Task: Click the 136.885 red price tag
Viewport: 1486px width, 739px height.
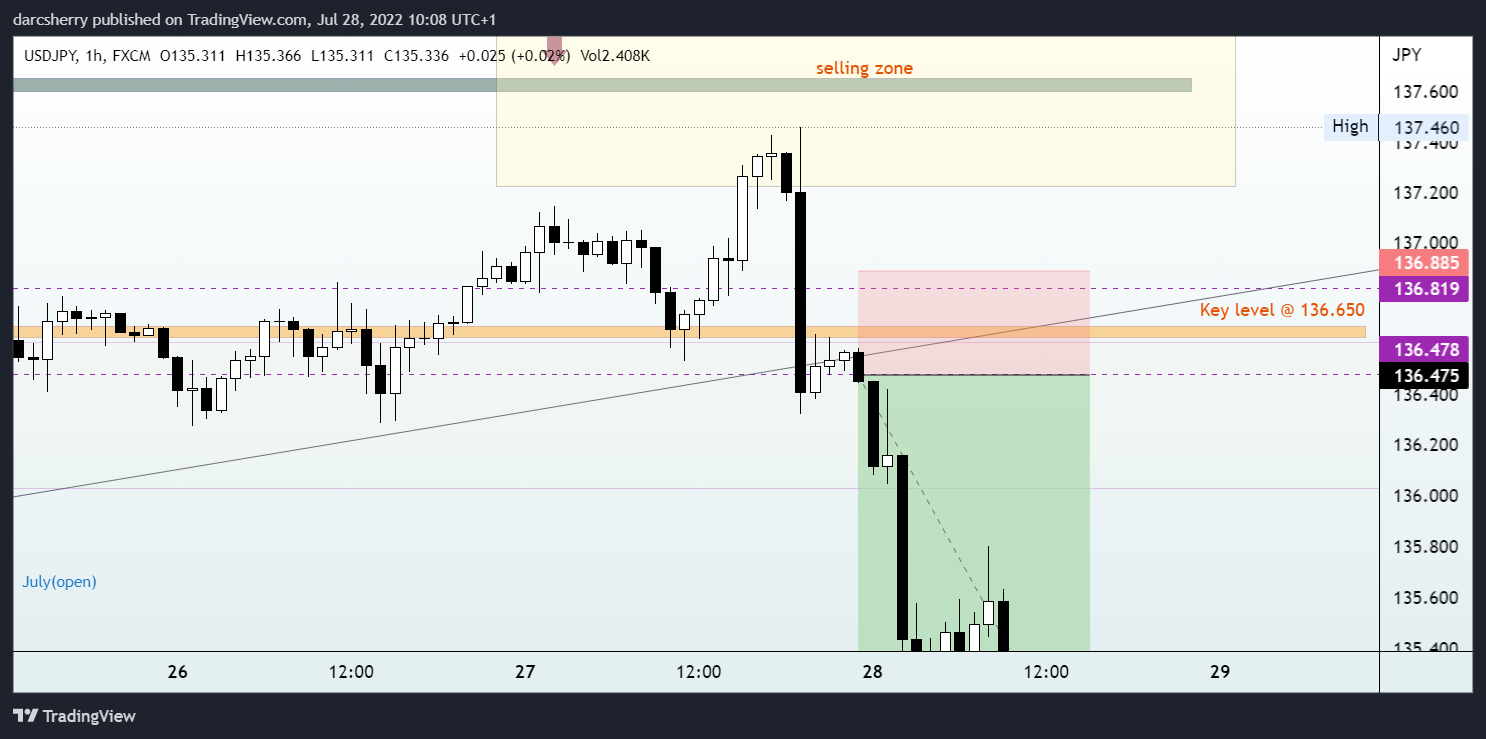Action: 1424,263
